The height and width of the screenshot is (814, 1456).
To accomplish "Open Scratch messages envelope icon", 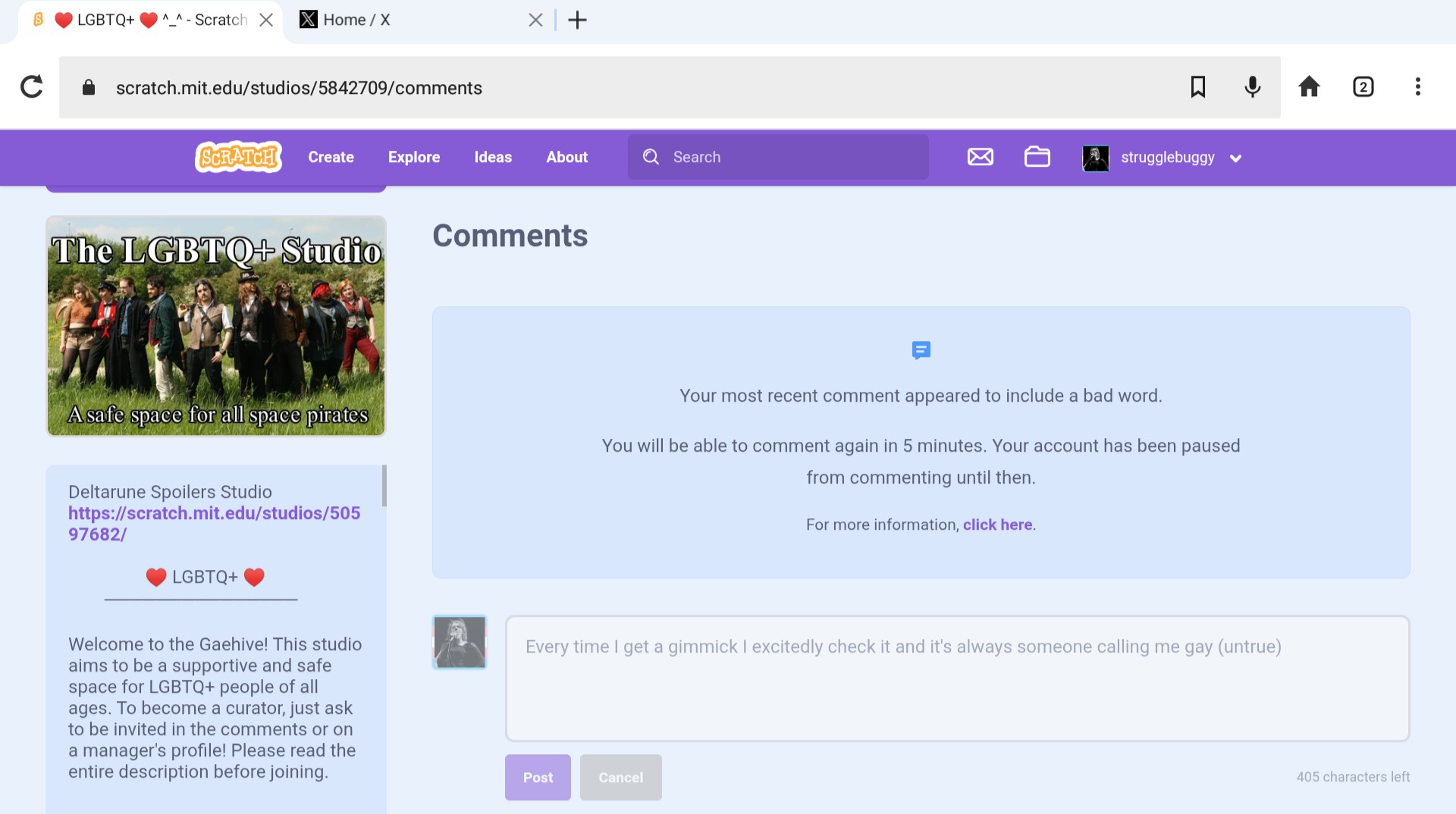I will (980, 157).
